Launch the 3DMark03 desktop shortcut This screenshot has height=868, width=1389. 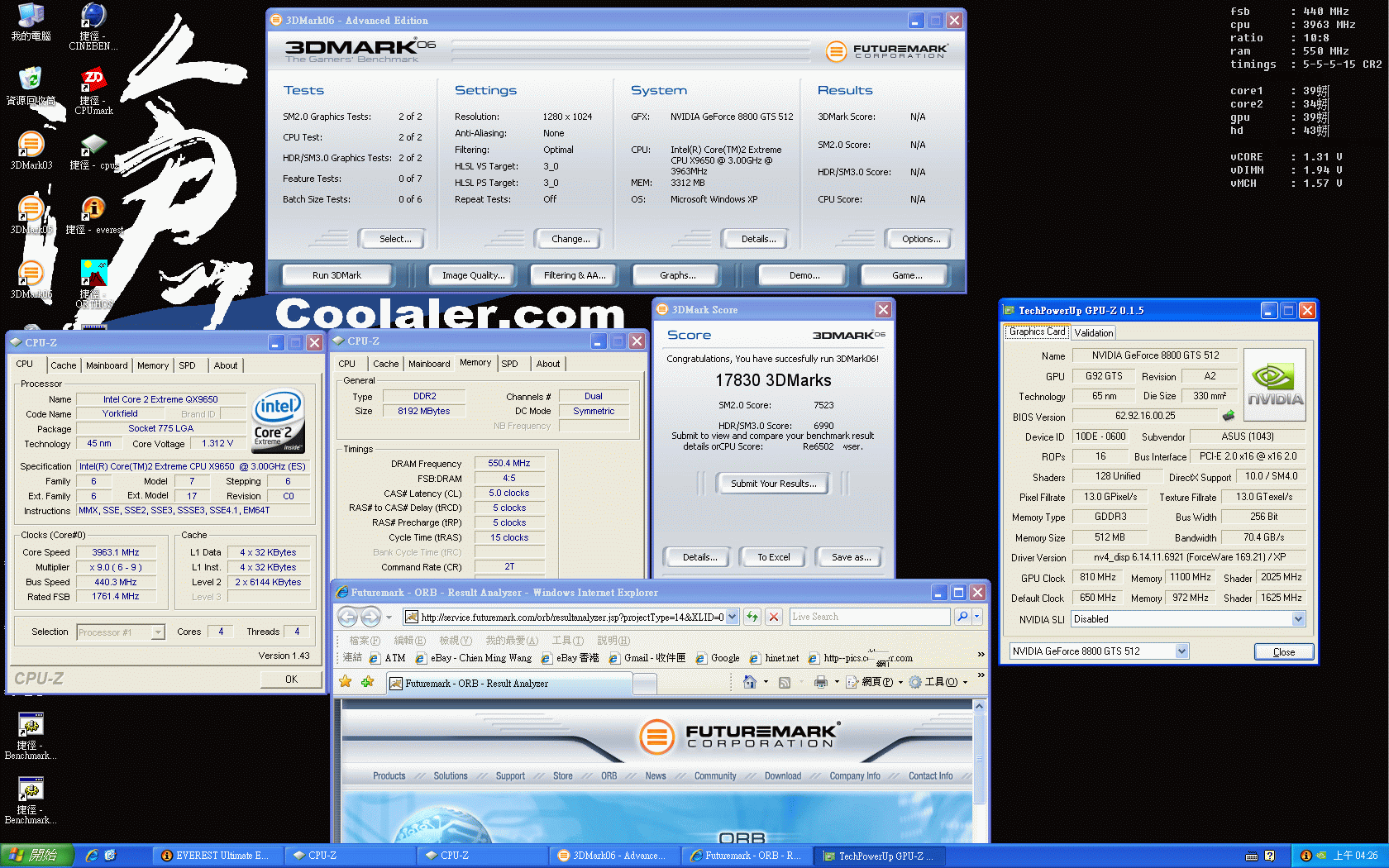(x=31, y=150)
